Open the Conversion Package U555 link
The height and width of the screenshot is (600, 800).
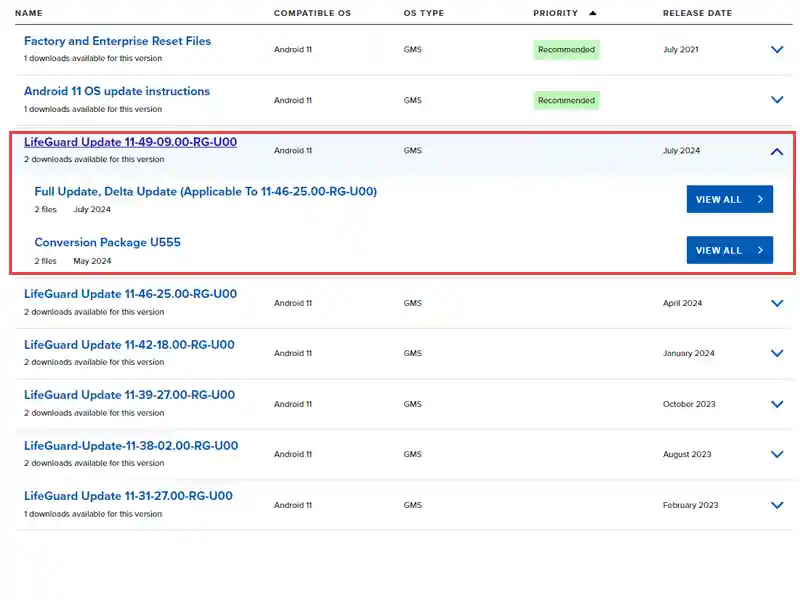(x=108, y=242)
